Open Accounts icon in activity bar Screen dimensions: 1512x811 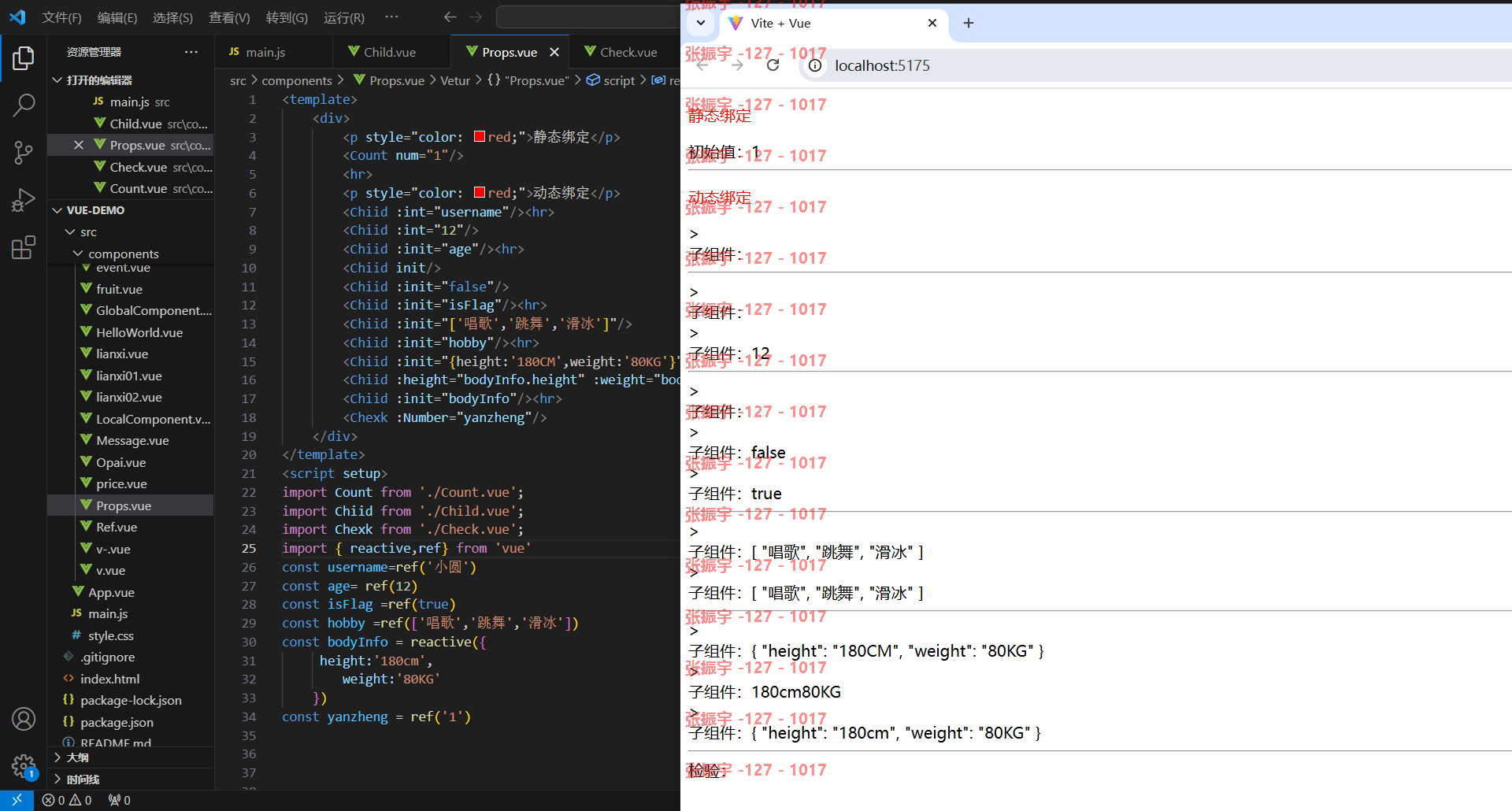click(x=24, y=719)
